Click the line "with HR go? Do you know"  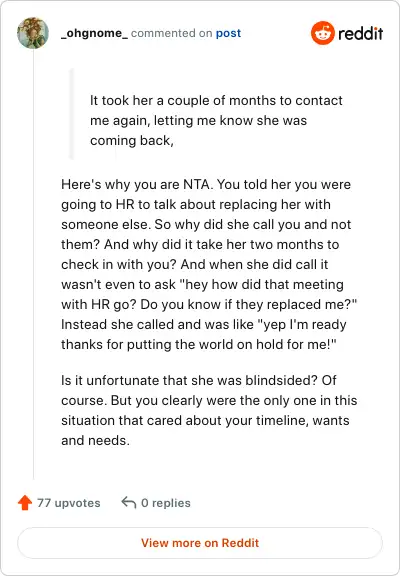coord(209,304)
